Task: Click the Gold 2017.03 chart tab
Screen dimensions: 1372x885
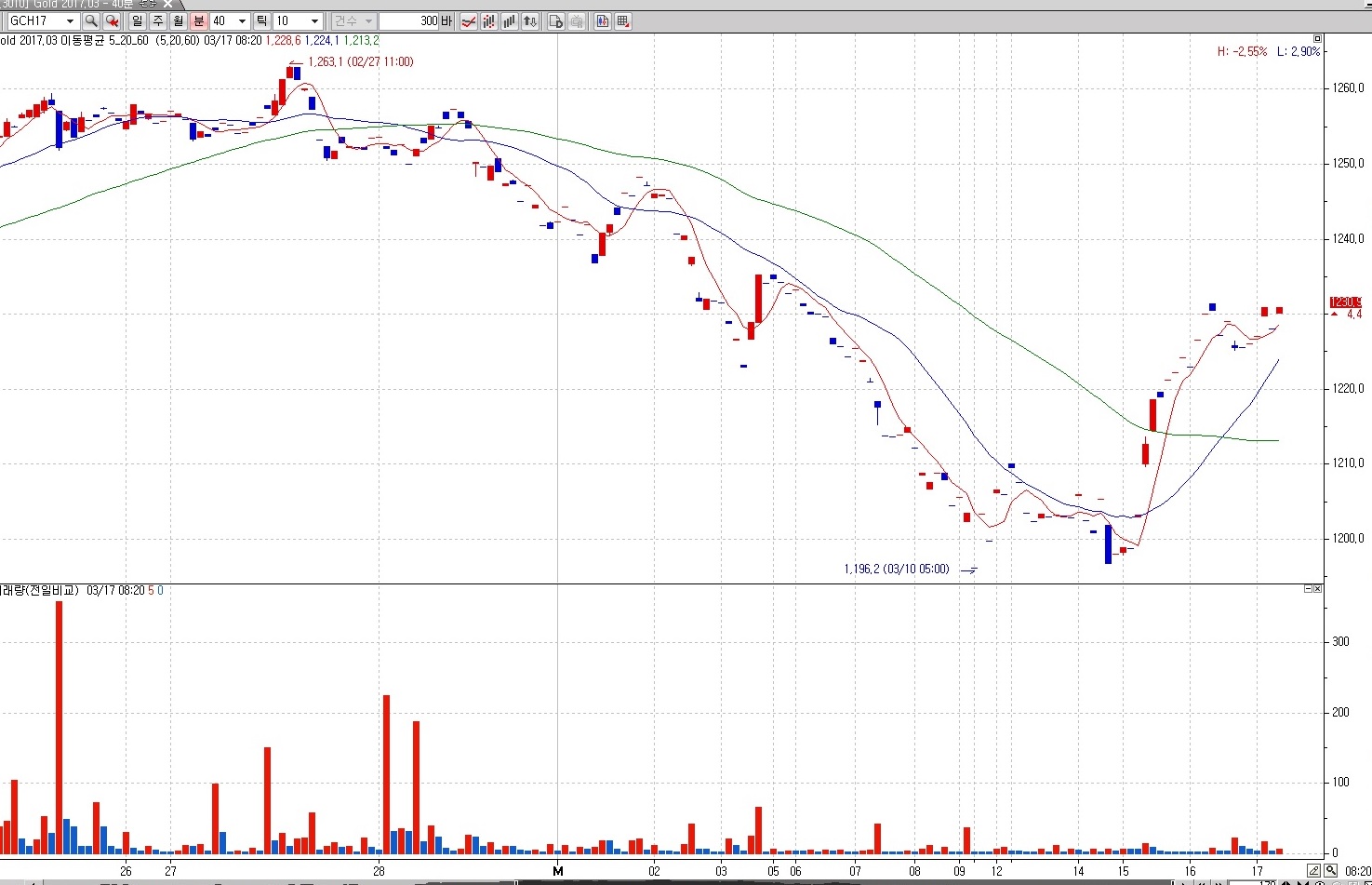Action: coord(84,5)
